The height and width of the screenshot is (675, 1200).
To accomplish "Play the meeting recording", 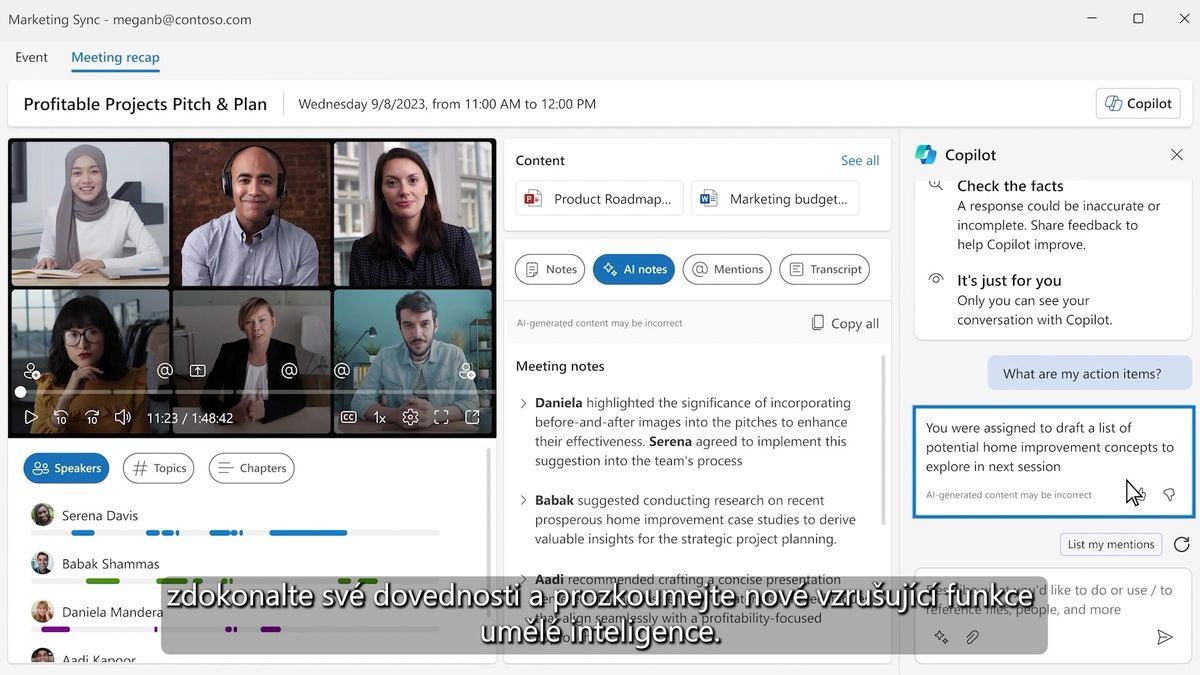I will [x=31, y=418].
